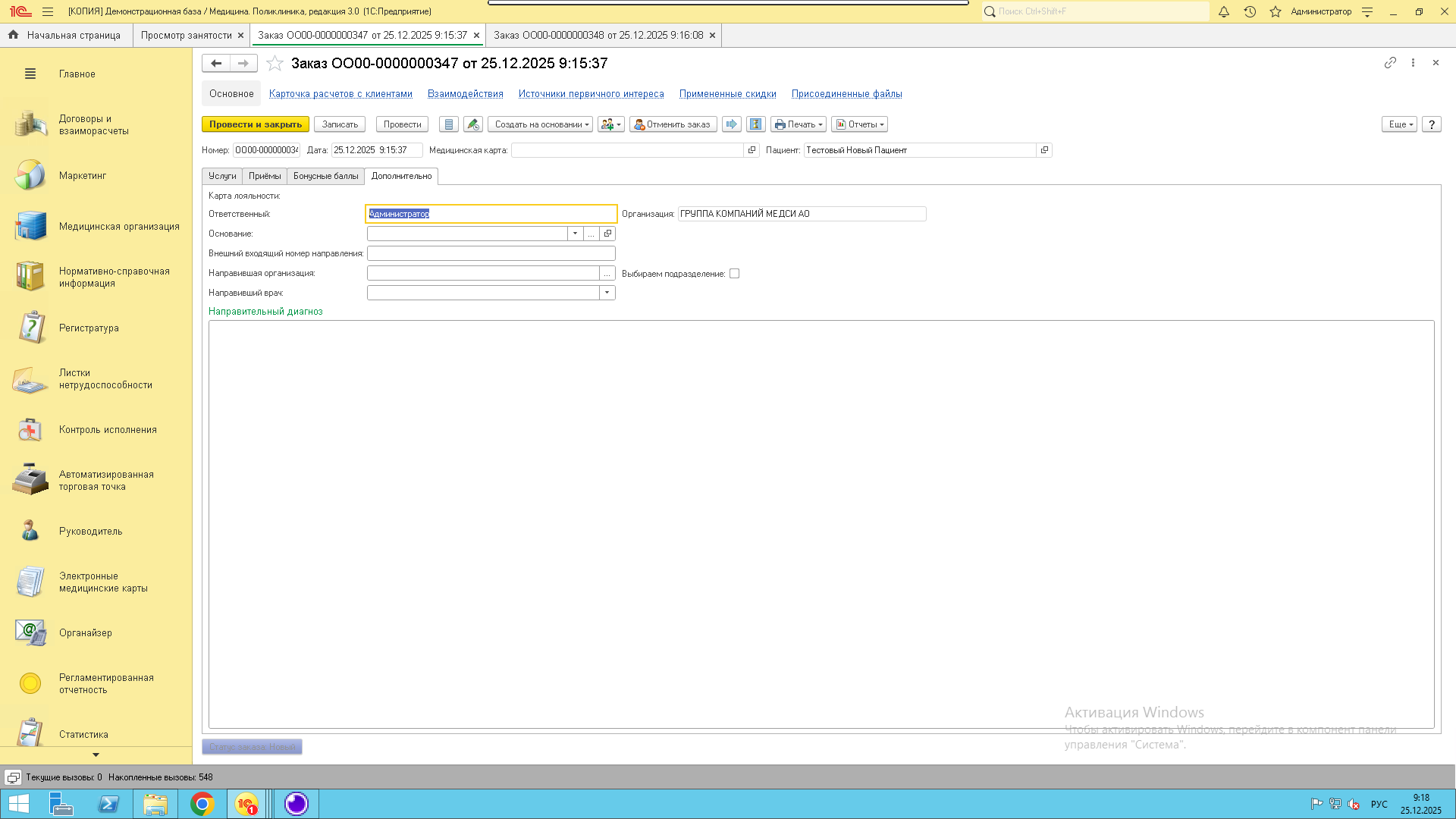This screenshot has width=1456, height=819.
Task: Click the green pencil edit icon
Action: [473, 124]
